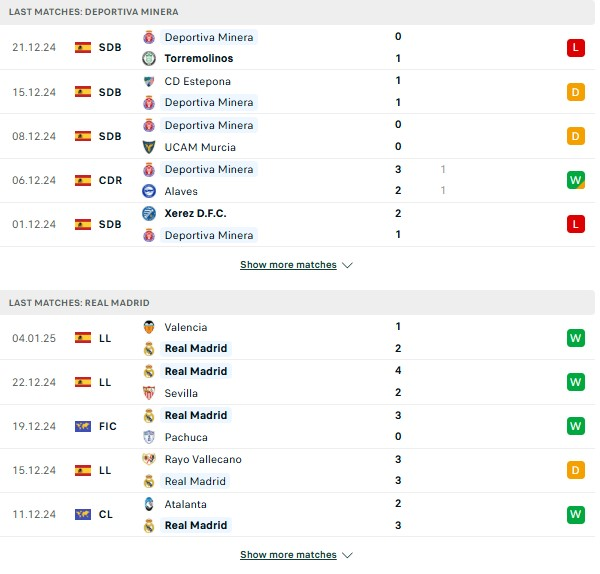Click the Atalanta team crest
This screenshot has height=574, width=600.
pos(149,503)
